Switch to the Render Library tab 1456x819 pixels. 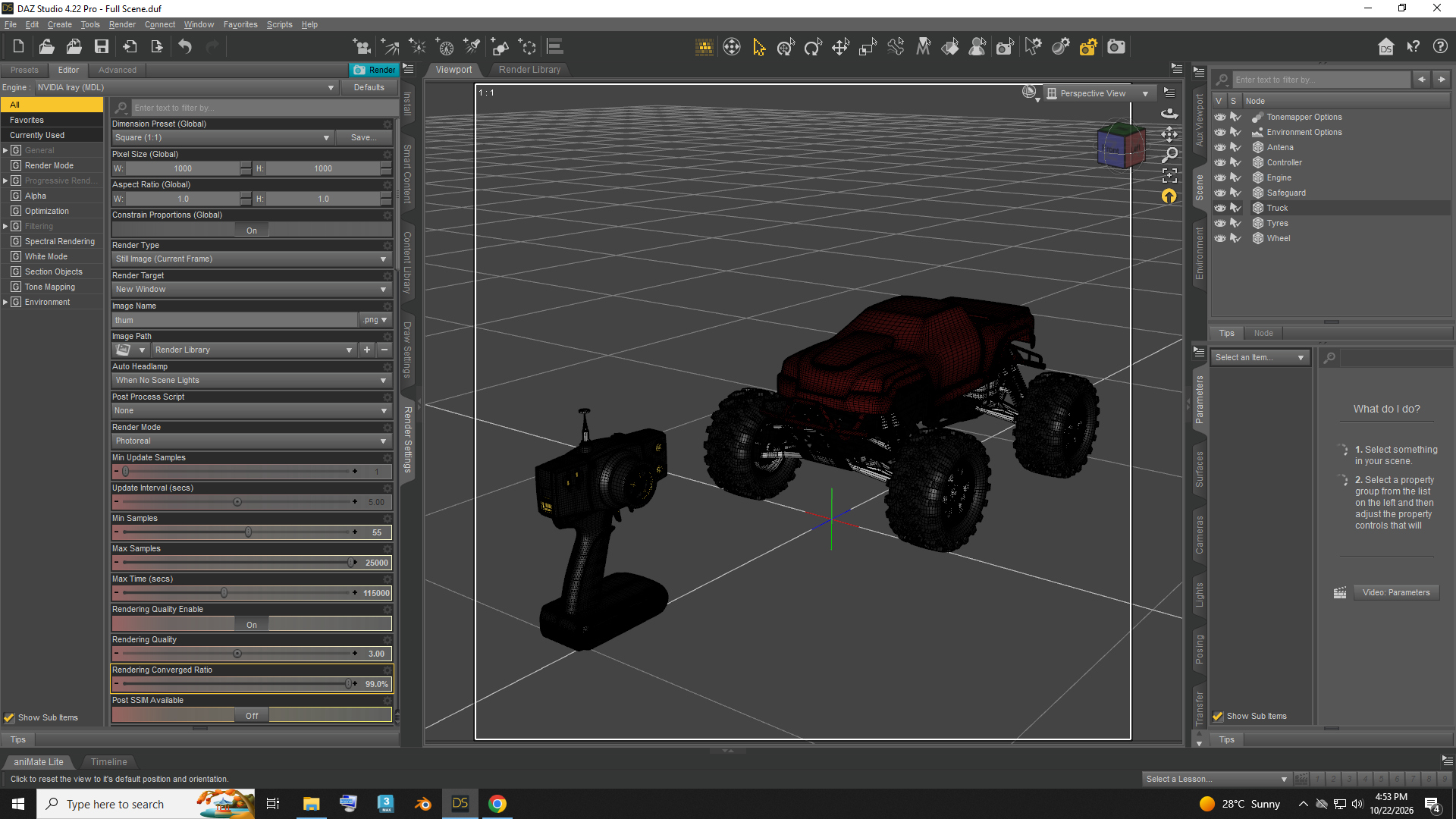coord(529,69)
